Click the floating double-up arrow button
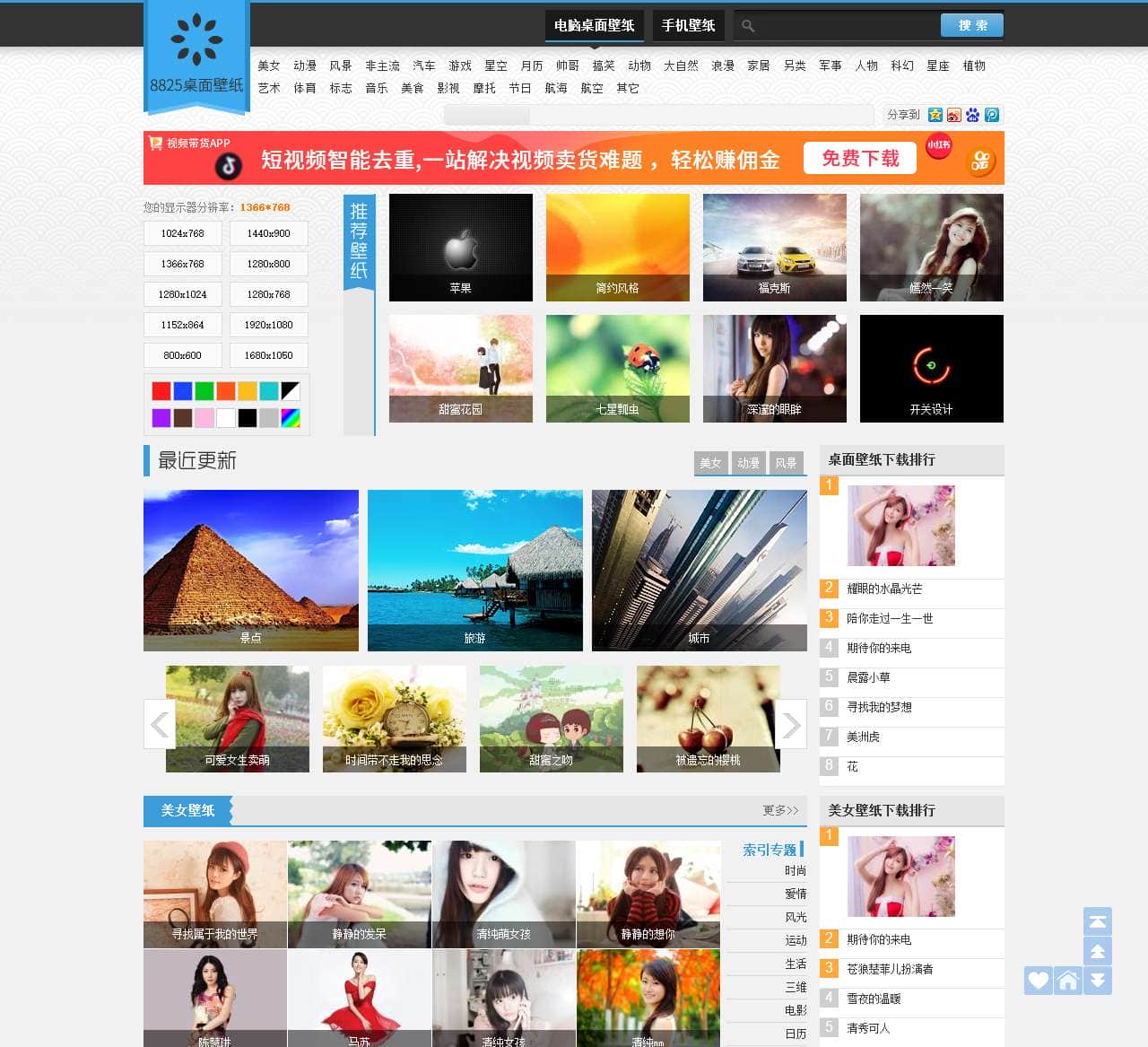The width and height of the screenshot is (1148, 1047). 1098,951
